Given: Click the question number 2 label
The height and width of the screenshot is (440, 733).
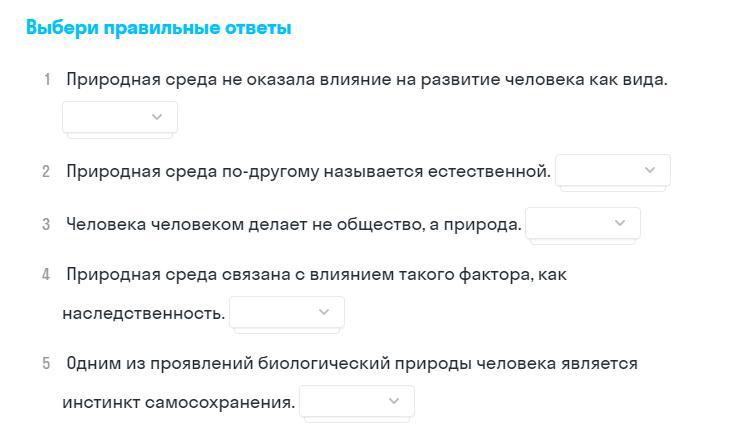Looking at the screenshot, I should click(46, 172).
